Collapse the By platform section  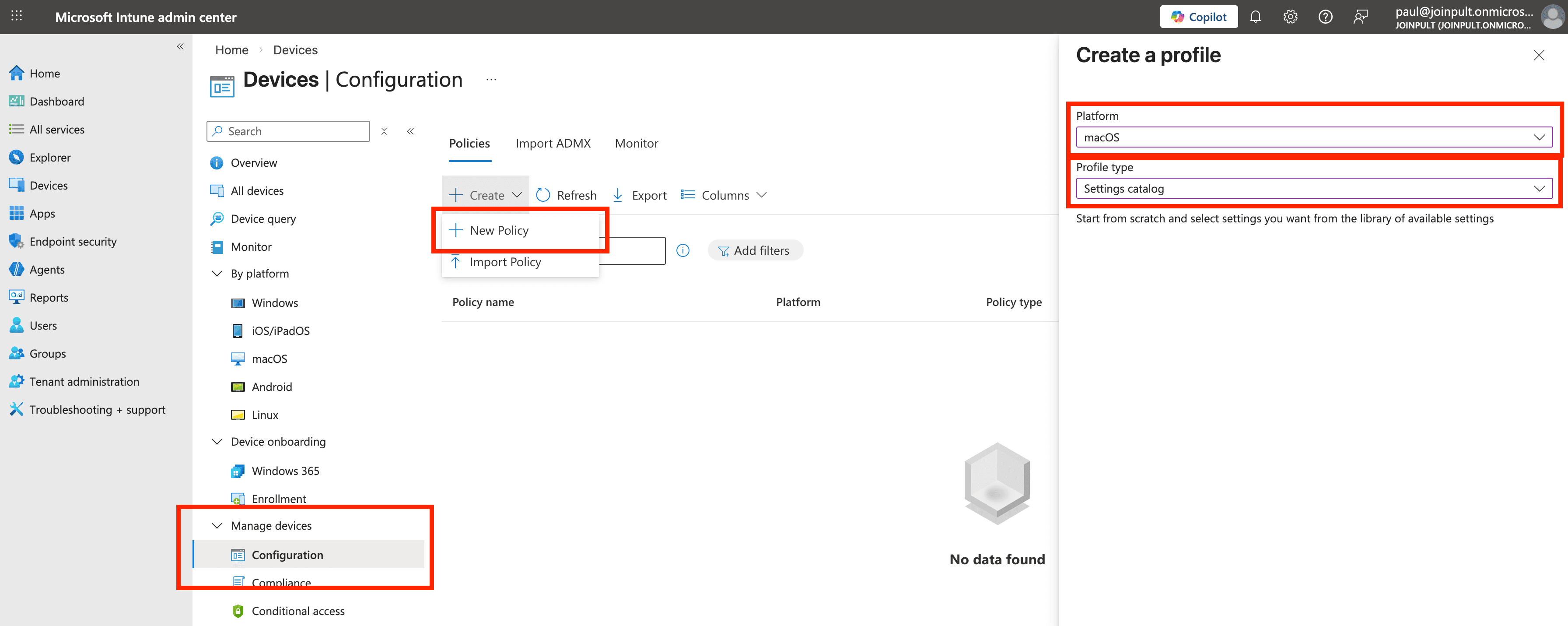217,274
